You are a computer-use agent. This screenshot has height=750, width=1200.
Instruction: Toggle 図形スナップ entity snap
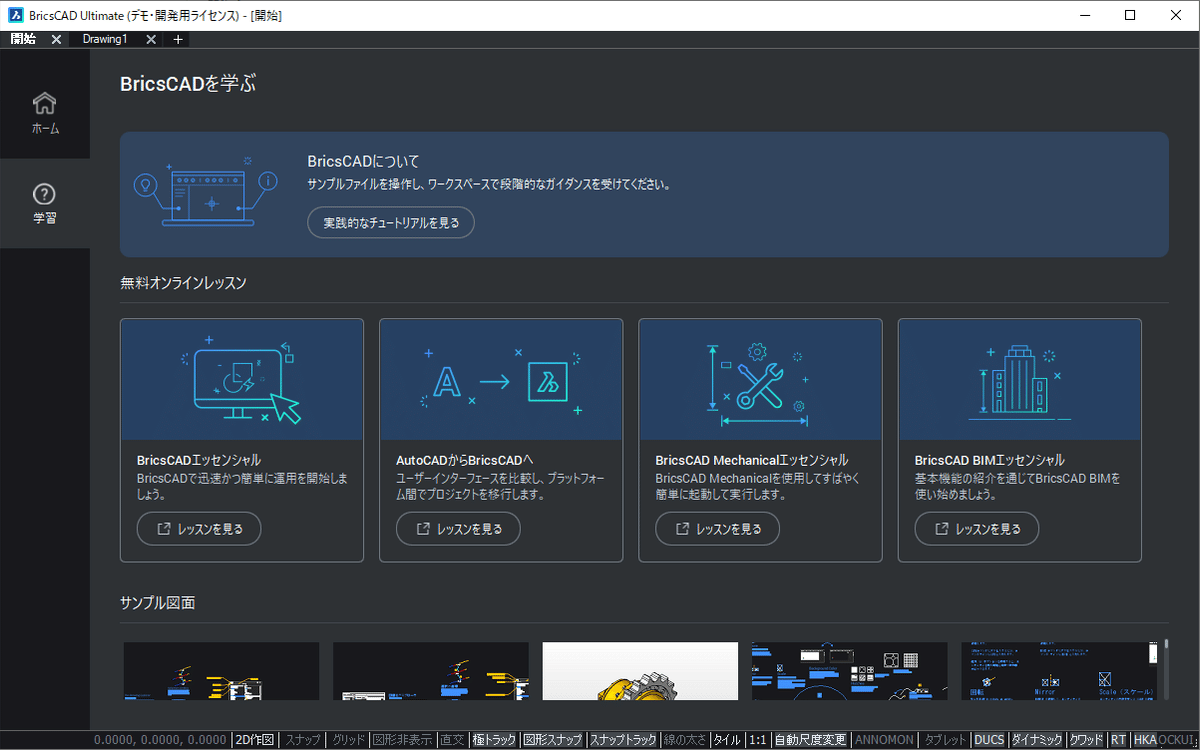tap(553, 740)
